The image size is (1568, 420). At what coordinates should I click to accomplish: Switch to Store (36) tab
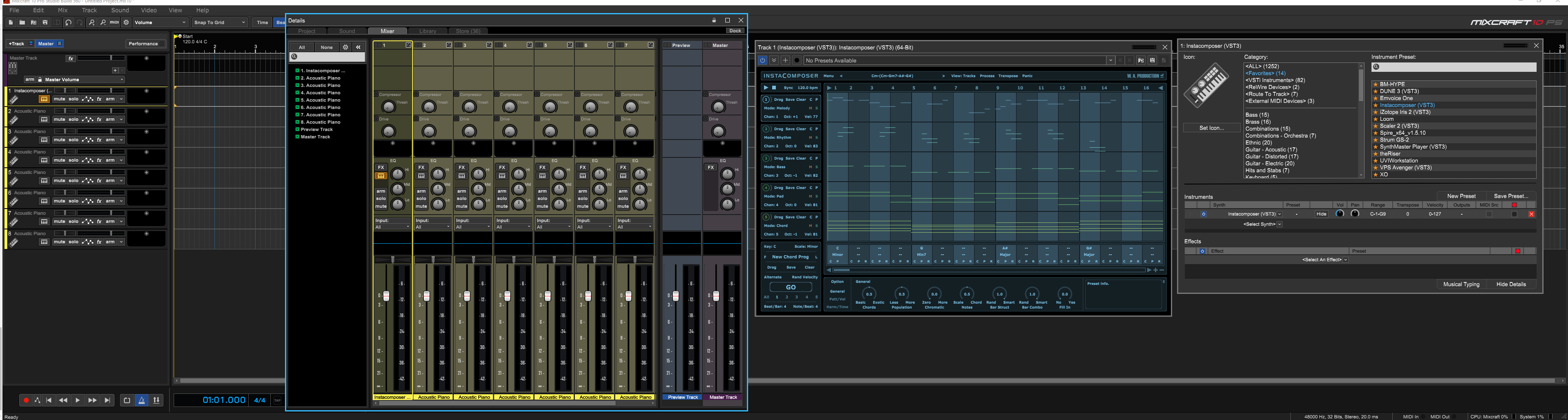468,31
